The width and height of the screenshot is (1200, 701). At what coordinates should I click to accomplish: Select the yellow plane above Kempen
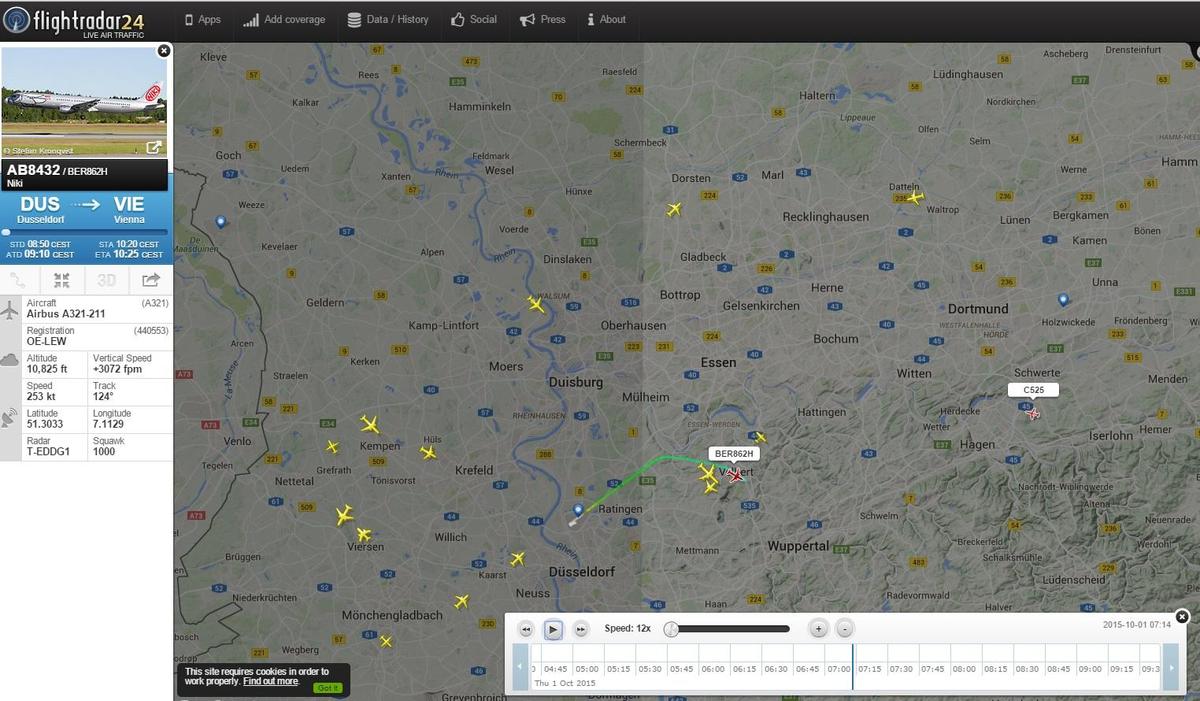370,424
